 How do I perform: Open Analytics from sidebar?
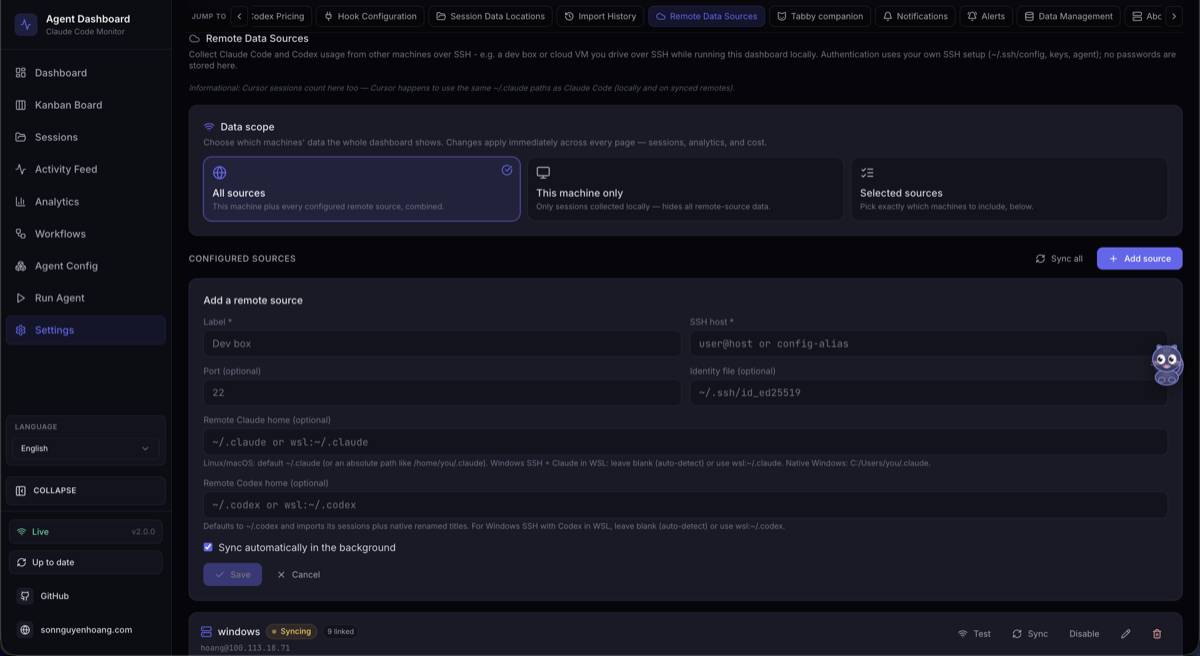pos(85,201)
